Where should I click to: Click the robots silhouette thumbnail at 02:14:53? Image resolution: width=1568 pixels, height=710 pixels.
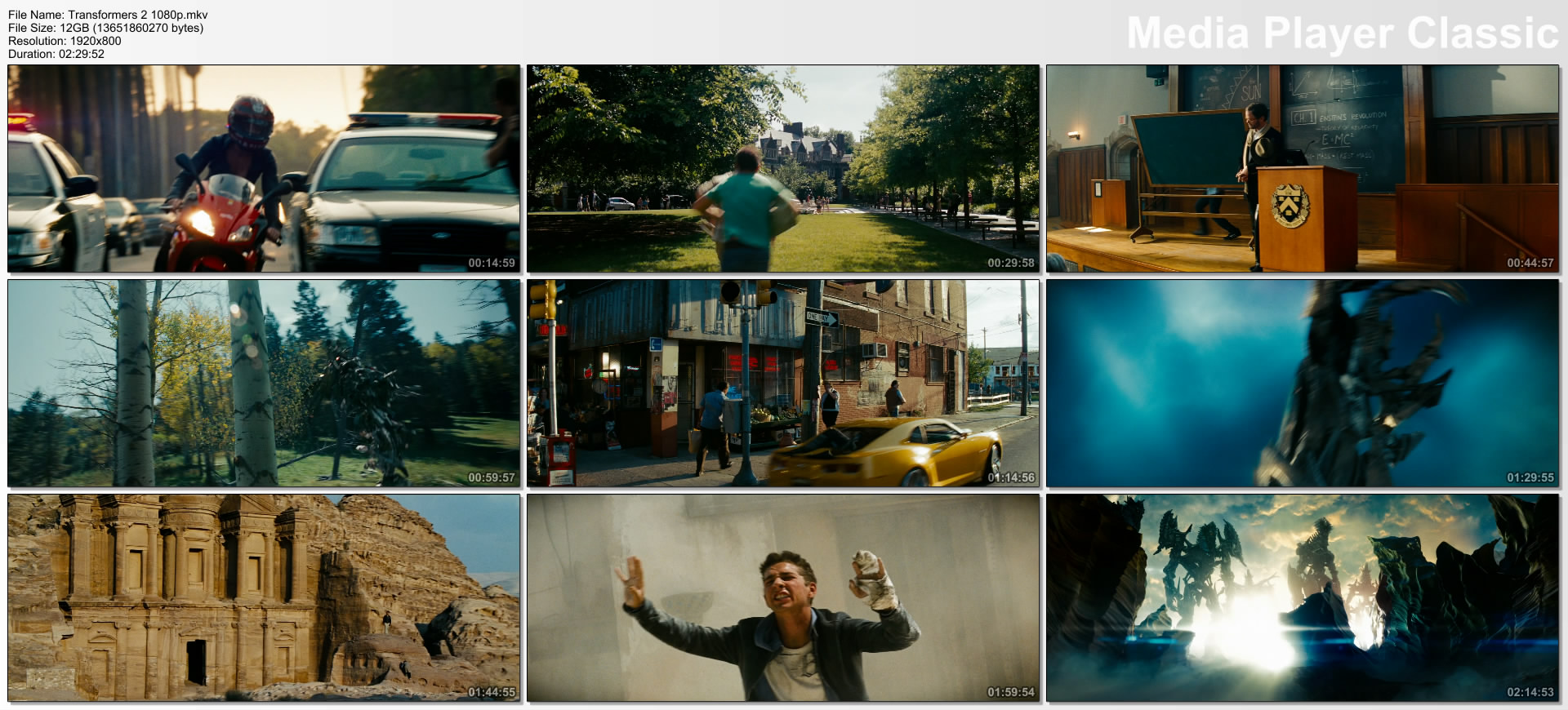[1303, 597]
